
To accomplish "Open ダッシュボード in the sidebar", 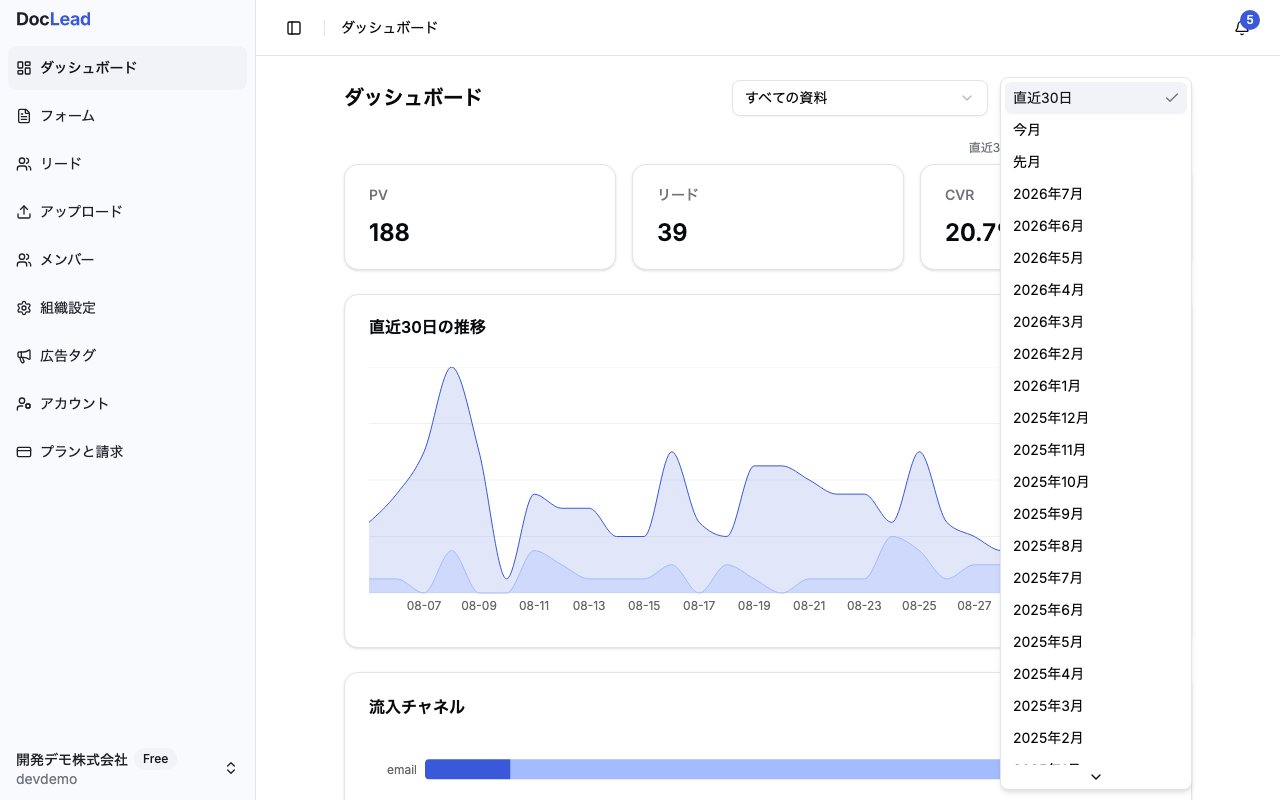I will (x=127, y=68).
